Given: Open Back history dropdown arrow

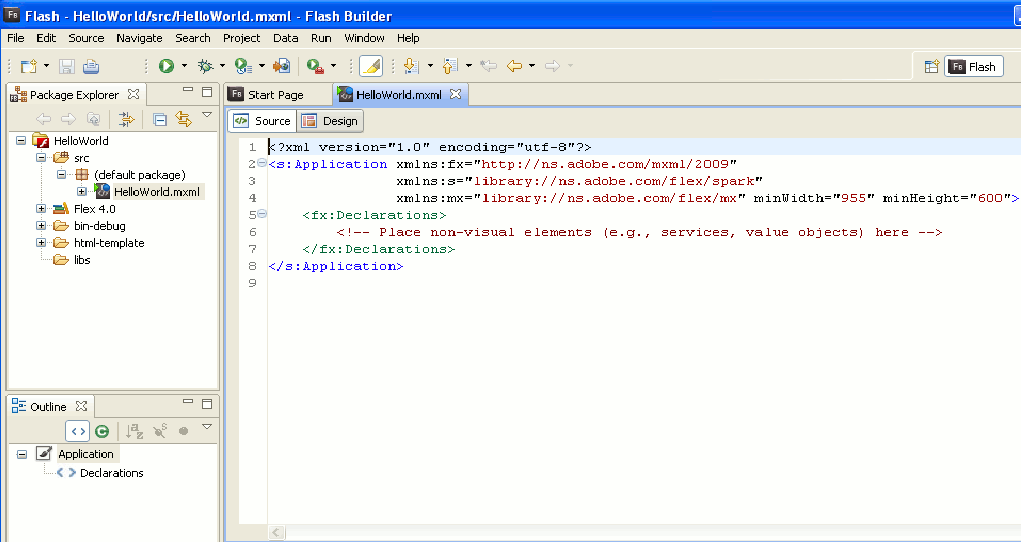Looking at the screenshot, I should (532, 66).
